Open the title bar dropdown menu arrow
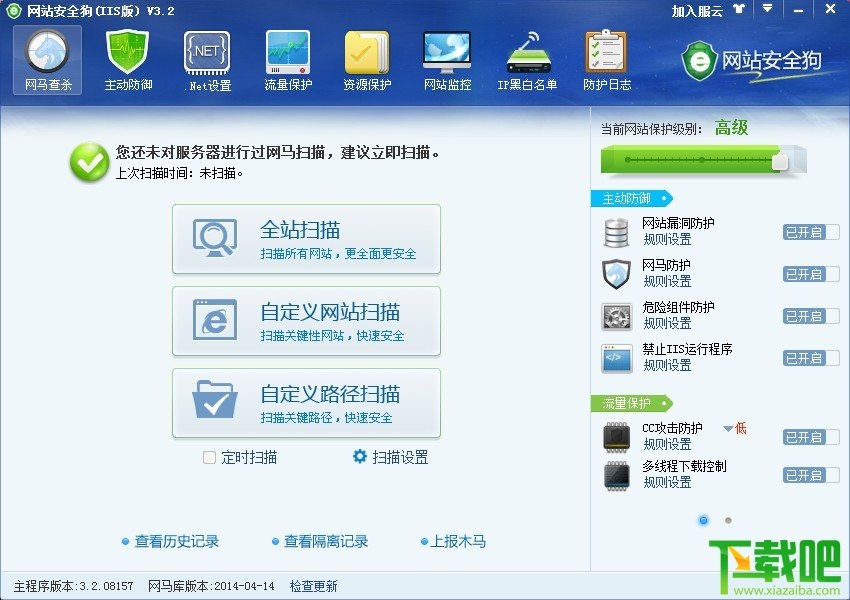 click(768, 9)
